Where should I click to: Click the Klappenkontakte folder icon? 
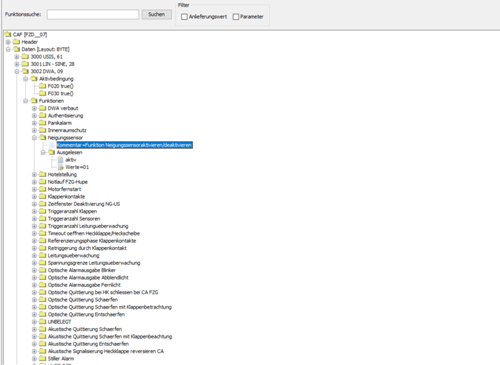(x=42, y=196)
